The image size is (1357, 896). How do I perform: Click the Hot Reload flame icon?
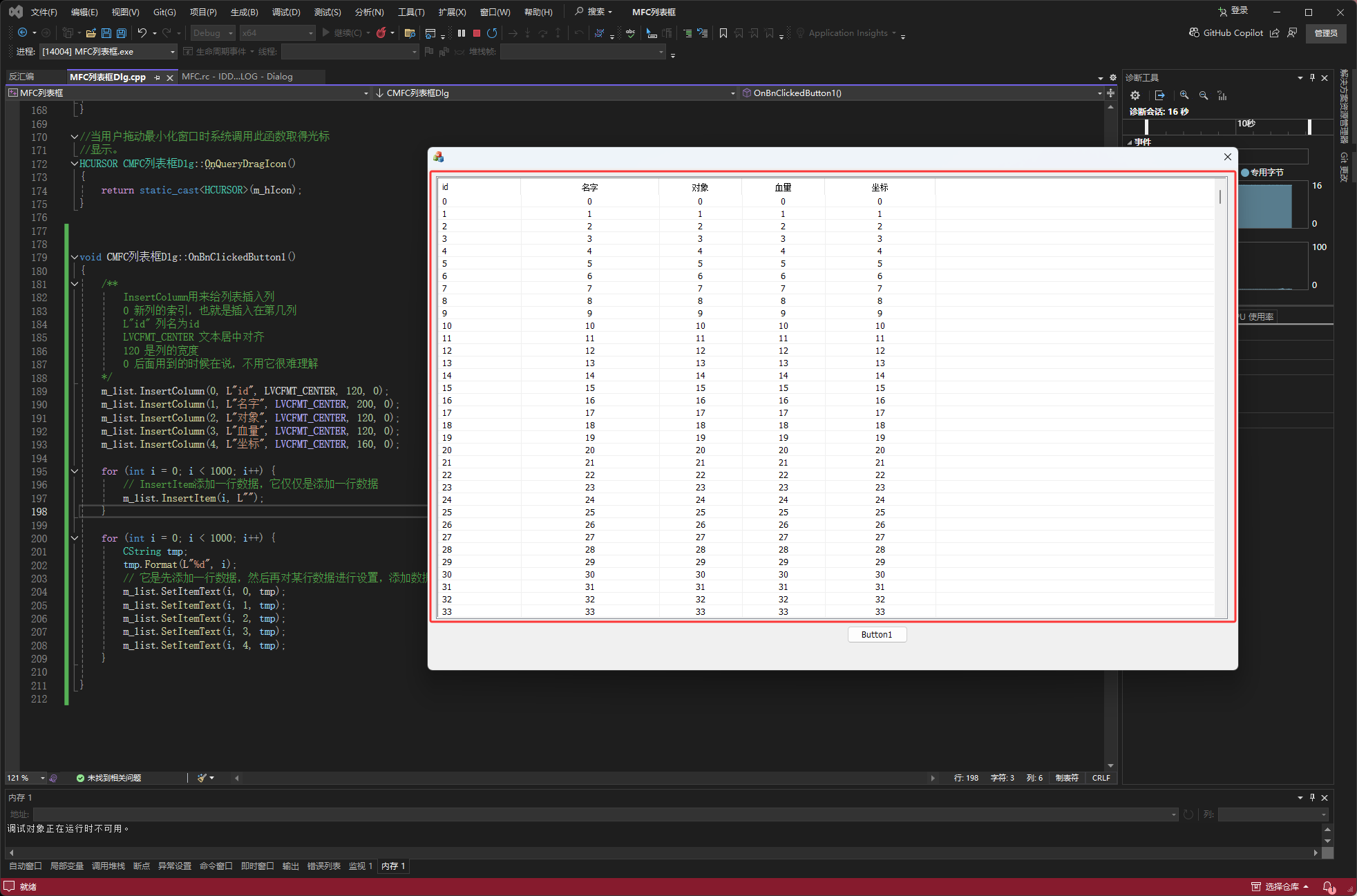(381, 33)
